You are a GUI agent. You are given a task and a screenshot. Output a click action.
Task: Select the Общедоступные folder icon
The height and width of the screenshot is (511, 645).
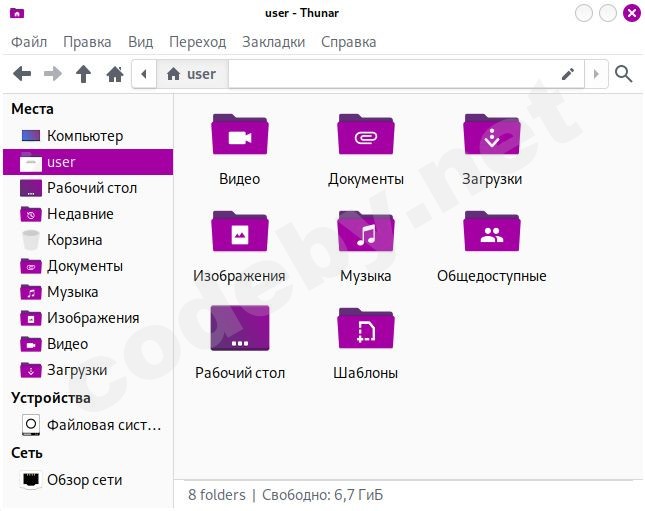(x=492, y=231)
